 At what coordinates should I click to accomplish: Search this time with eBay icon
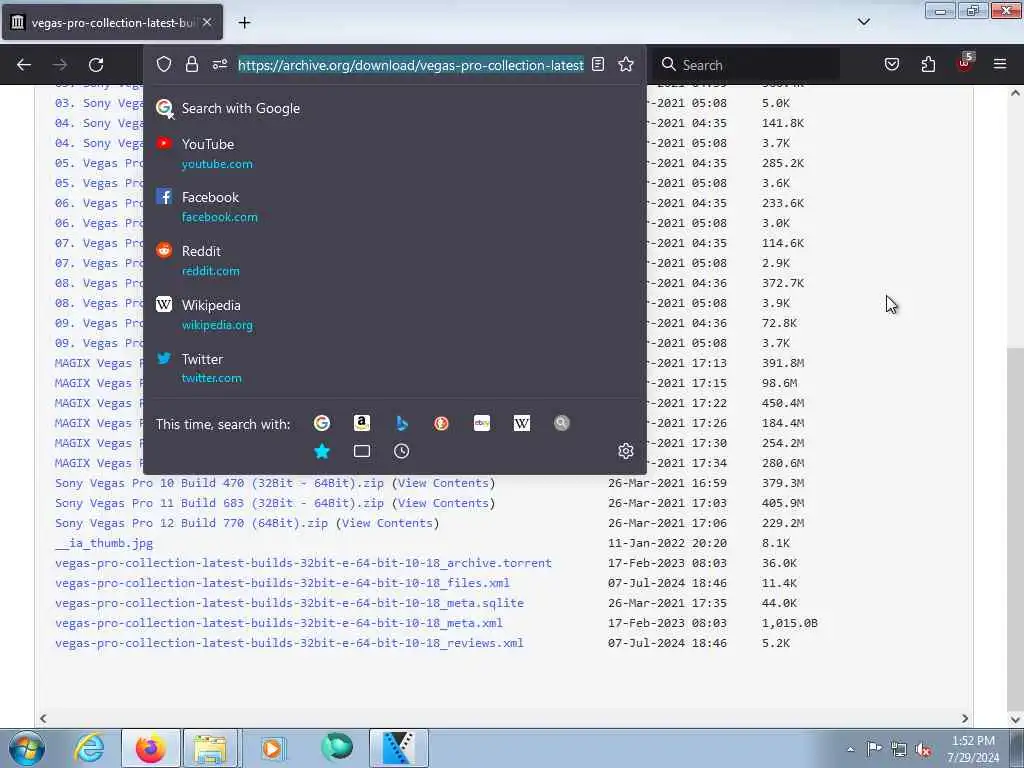(x=482, y=423)
